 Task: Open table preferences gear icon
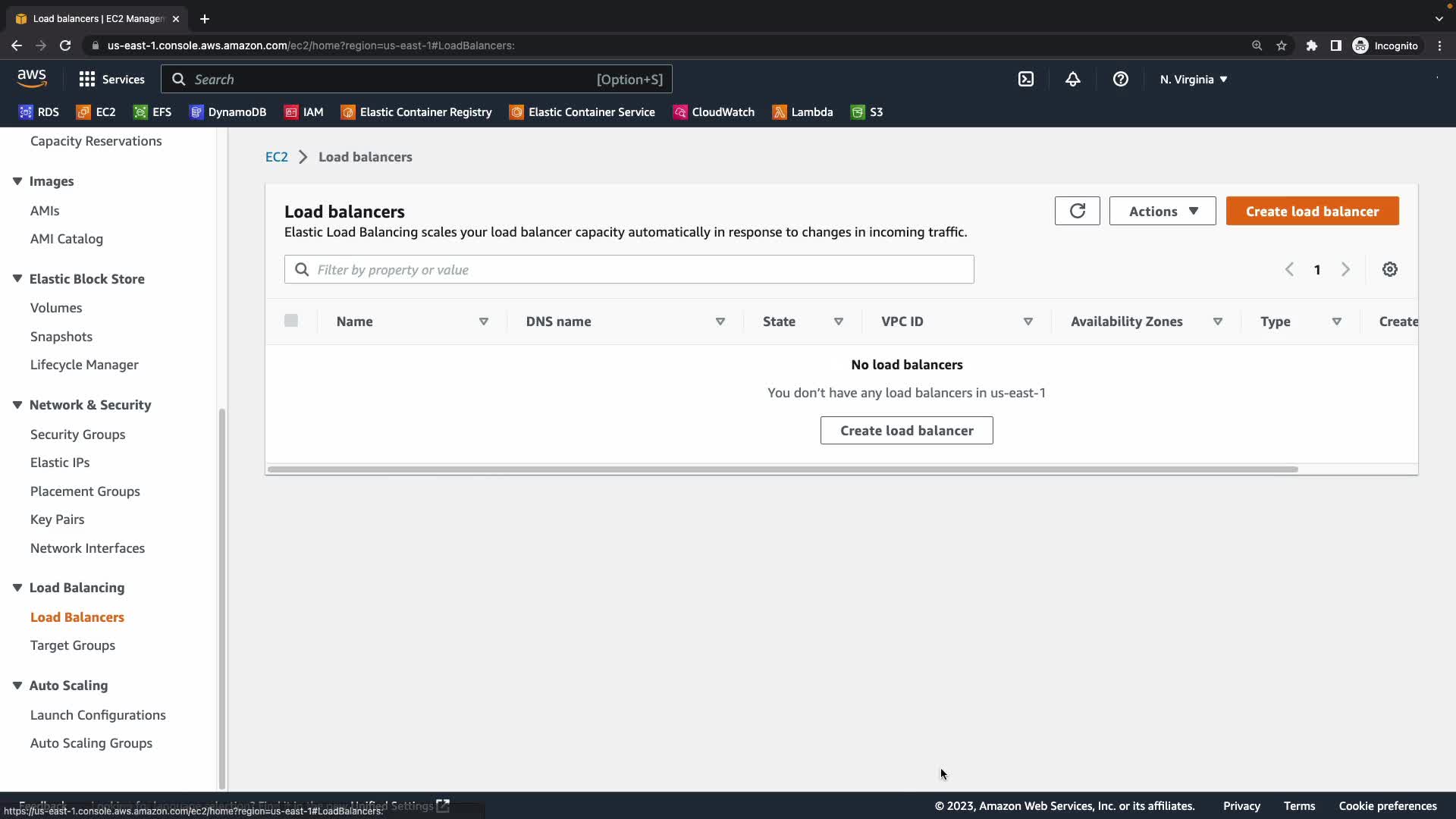click(x=1389, y=269)
